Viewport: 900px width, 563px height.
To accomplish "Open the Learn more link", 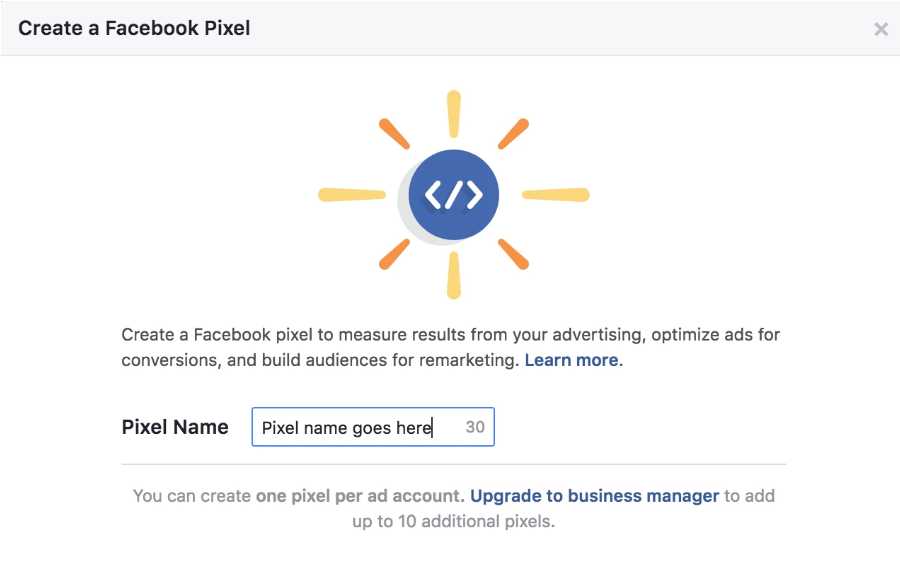I will (571, 360).
